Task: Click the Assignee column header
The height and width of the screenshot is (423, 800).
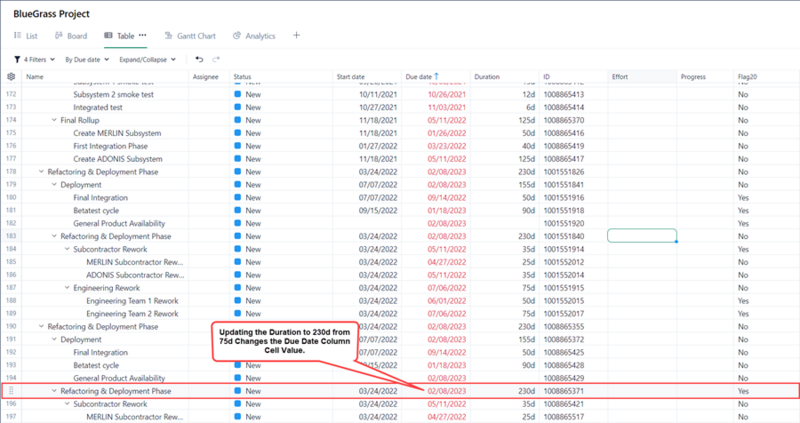Action: click(x=206, y=77)
